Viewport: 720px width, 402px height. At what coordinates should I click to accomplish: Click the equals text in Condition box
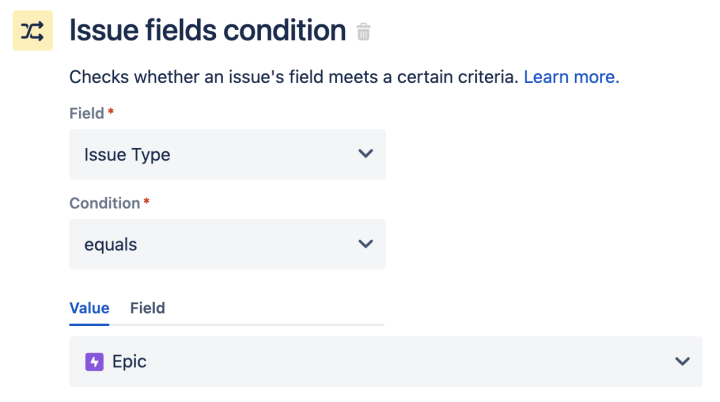pos(110,244)
